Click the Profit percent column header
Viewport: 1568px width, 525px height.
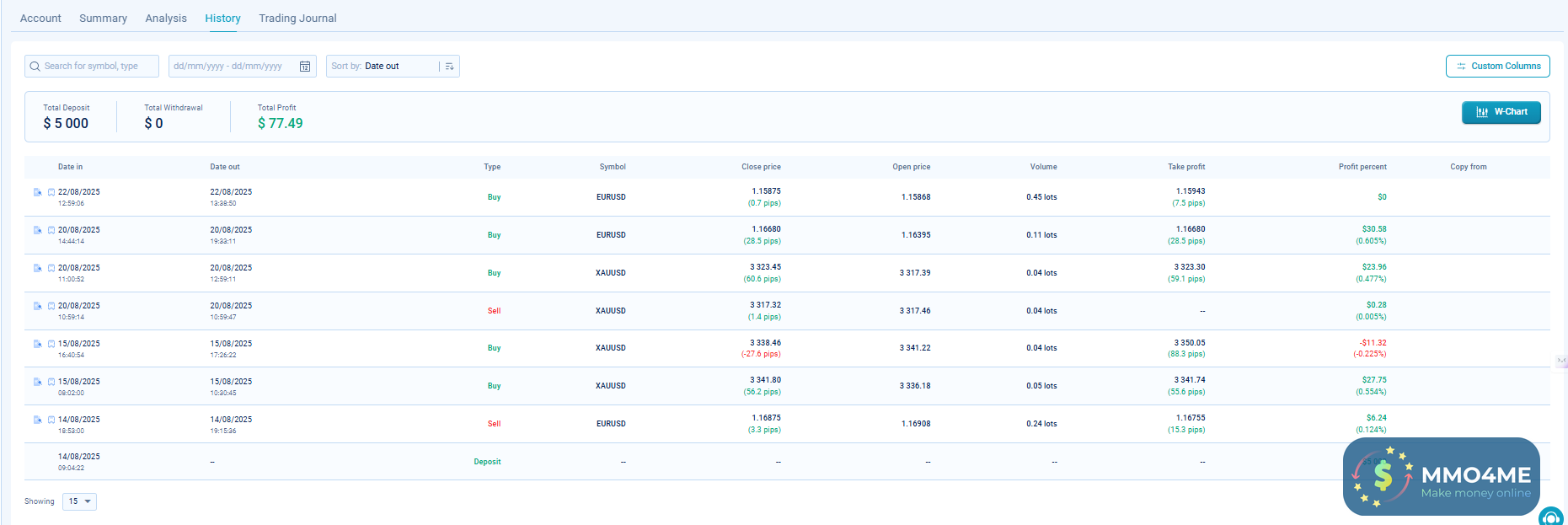[1362, 167]
